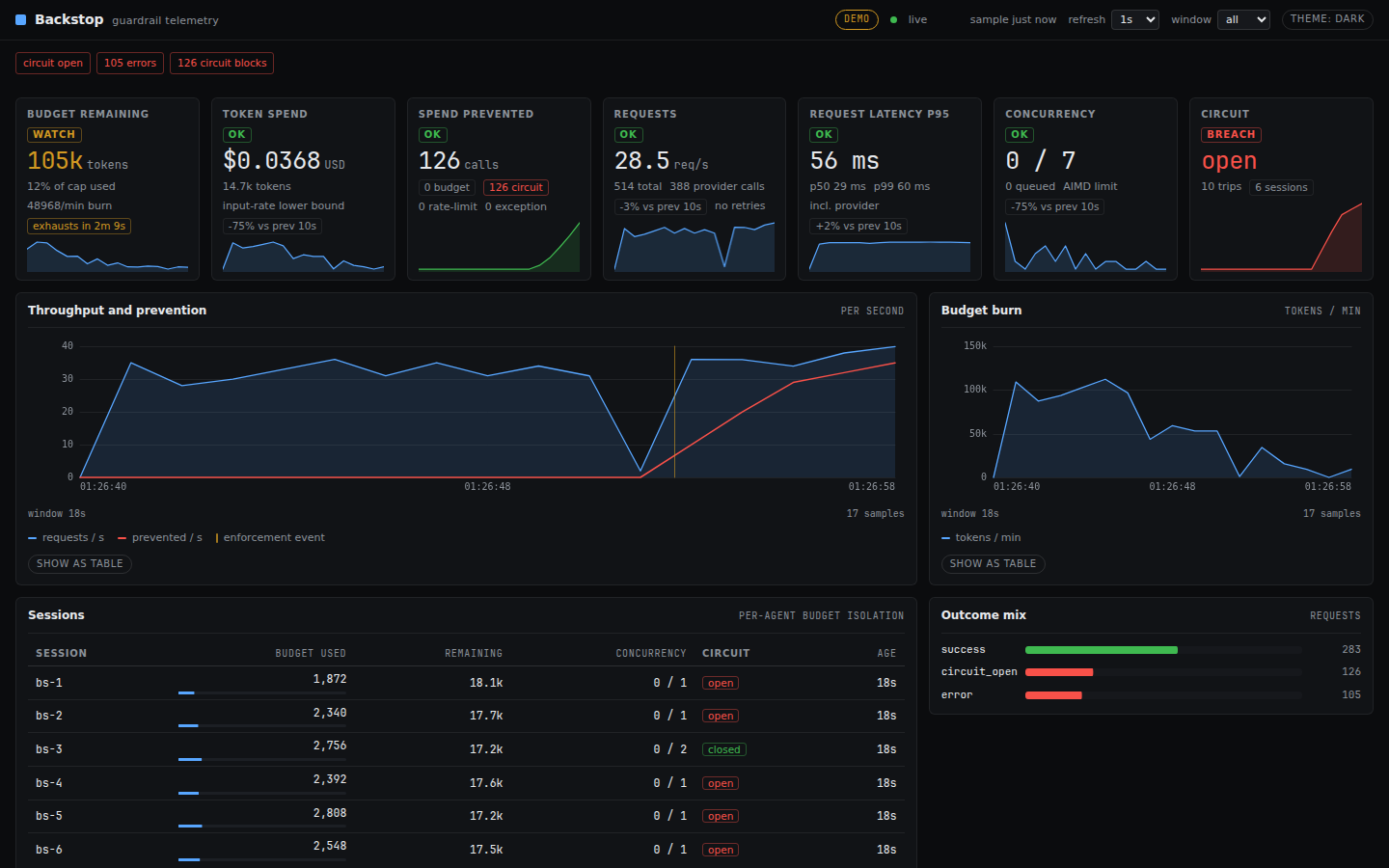
Task: Show Budget burn chart as table
Action: pyautogui.click(x=994, y=563)
